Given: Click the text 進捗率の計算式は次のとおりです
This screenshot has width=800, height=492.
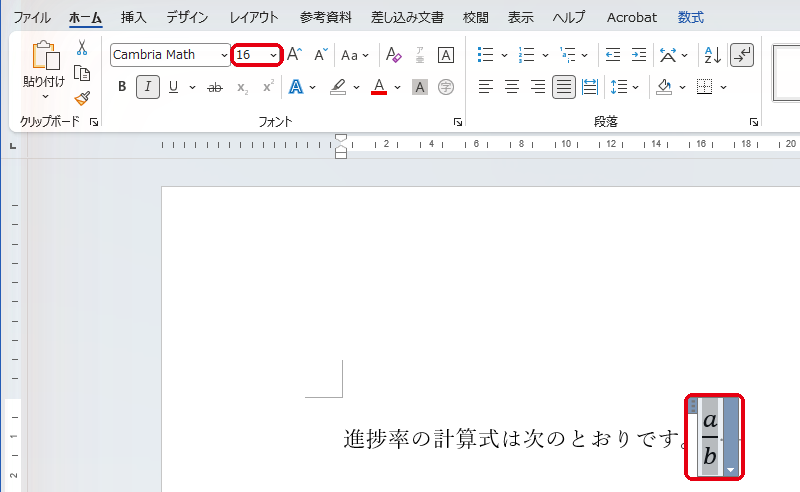Looking at the screenshot, I should (x=516, y=438).
